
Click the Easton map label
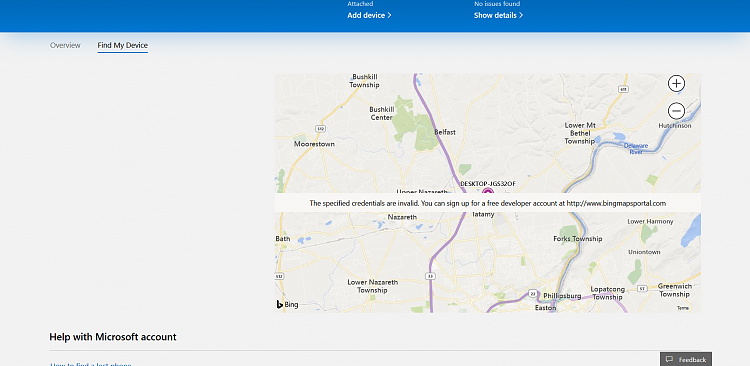(x=546, y=308)
